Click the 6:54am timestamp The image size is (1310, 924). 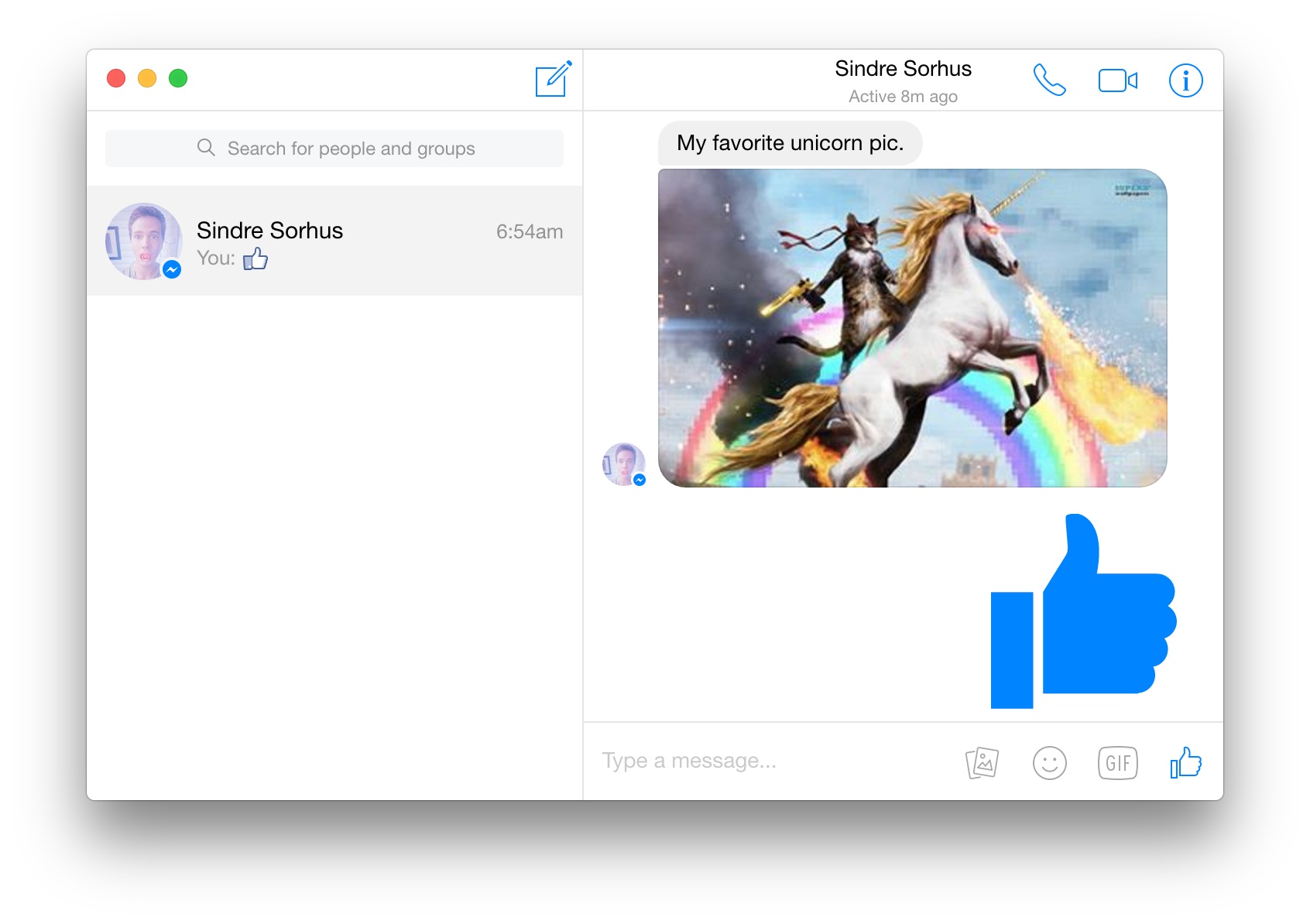click(530, 231)
